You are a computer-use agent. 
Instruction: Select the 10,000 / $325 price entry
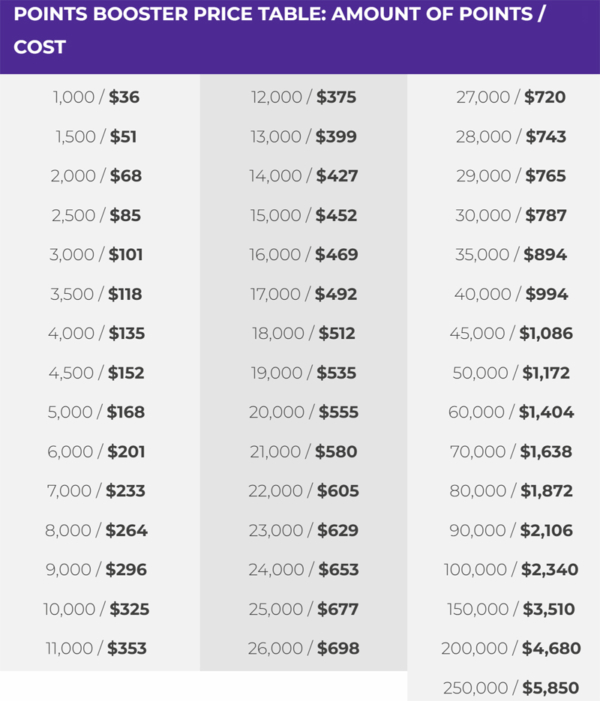(x=96, y=609)
